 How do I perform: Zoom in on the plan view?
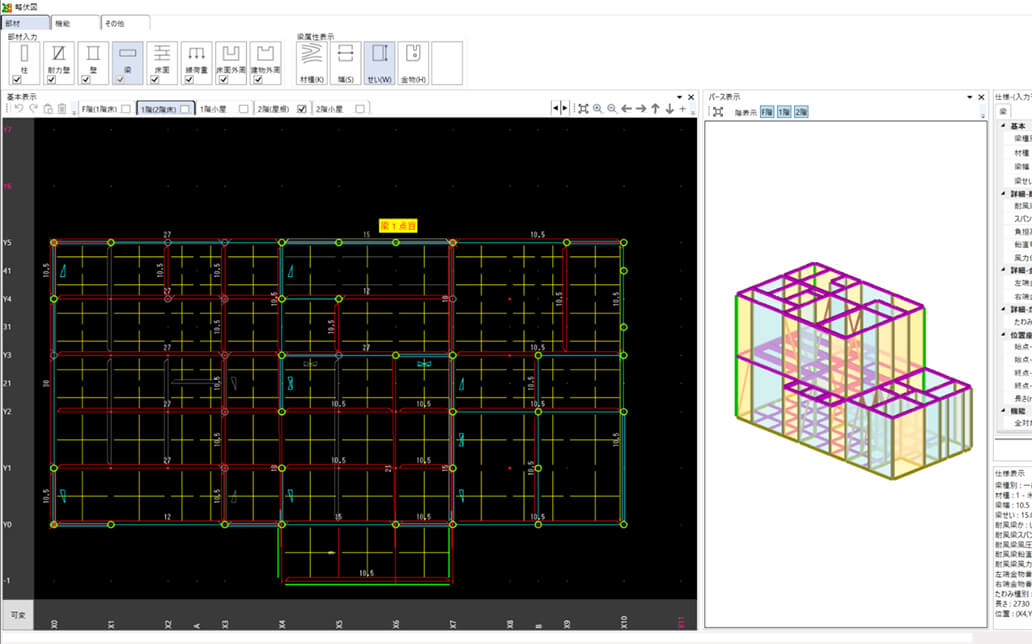pyautogui.click(x=597, y=108)
